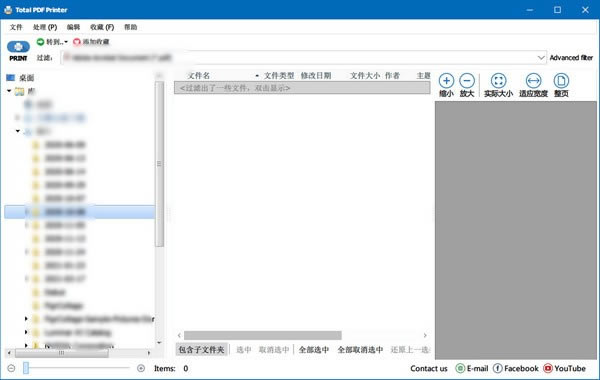Viewport: 600px width, 380px height.
Task: Click the folder tree scroll down arrow
Action: (x=159, y=342)
